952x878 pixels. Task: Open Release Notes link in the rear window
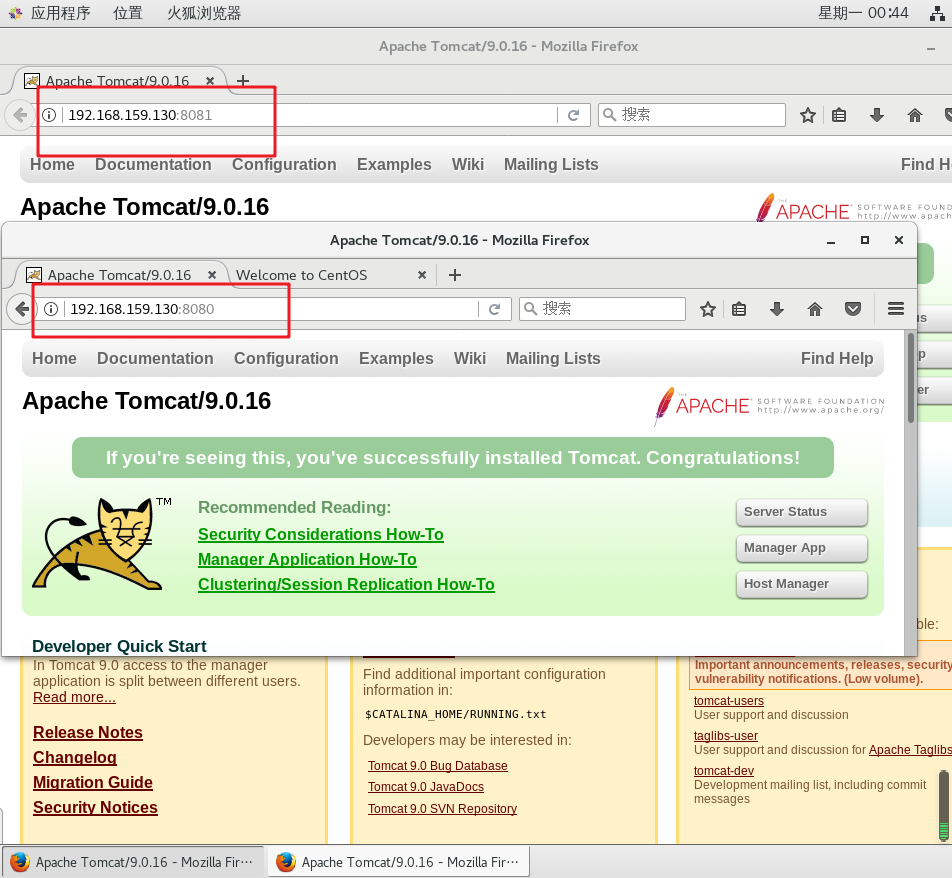[x=88, y=732]
